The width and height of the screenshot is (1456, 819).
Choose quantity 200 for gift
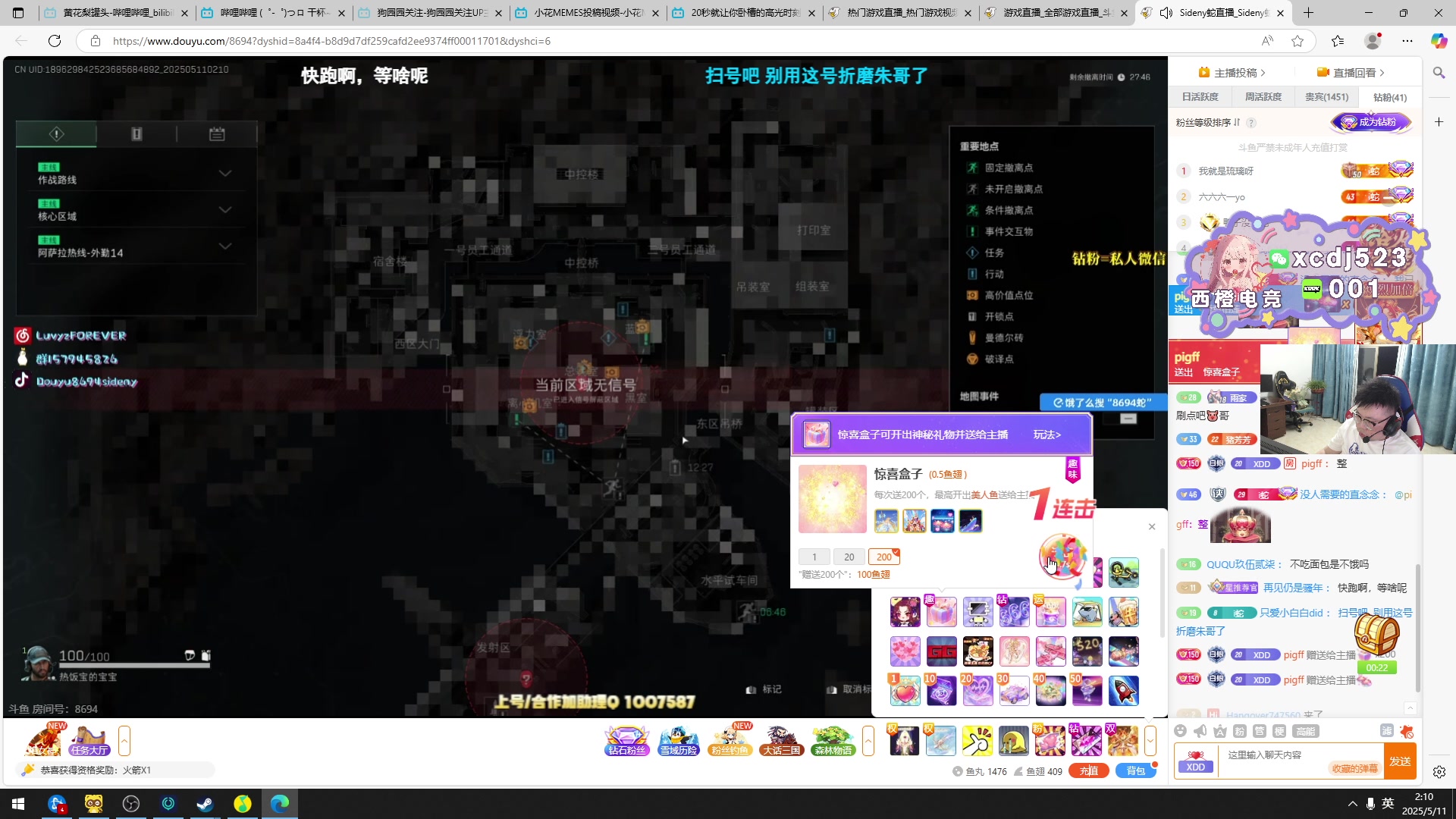tap(884, 557)
